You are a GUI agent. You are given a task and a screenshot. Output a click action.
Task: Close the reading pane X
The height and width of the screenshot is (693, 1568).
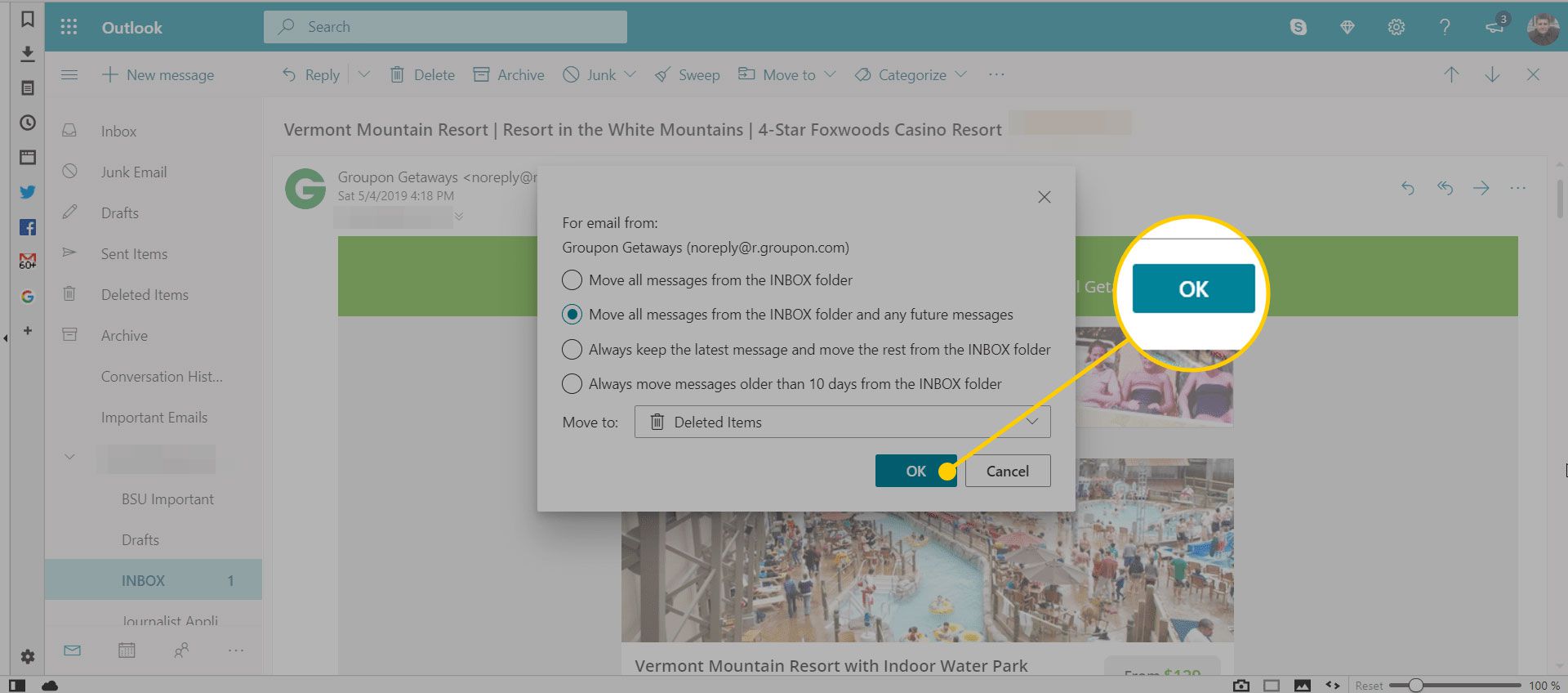pos(1533,74)
